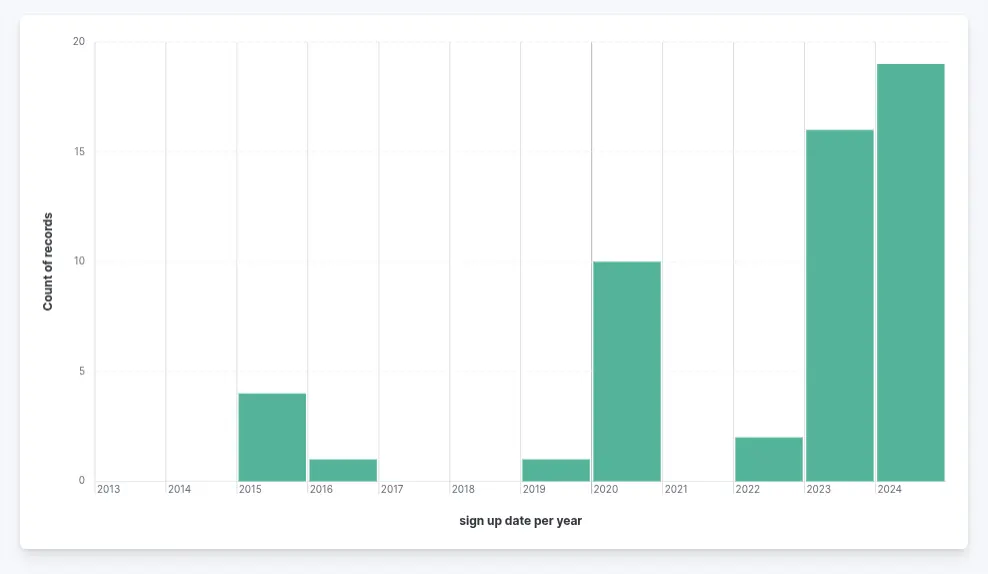This screenshot has width=988, height=574.
Task: Click the 2024 x-axis tick label
Action: 889,489
